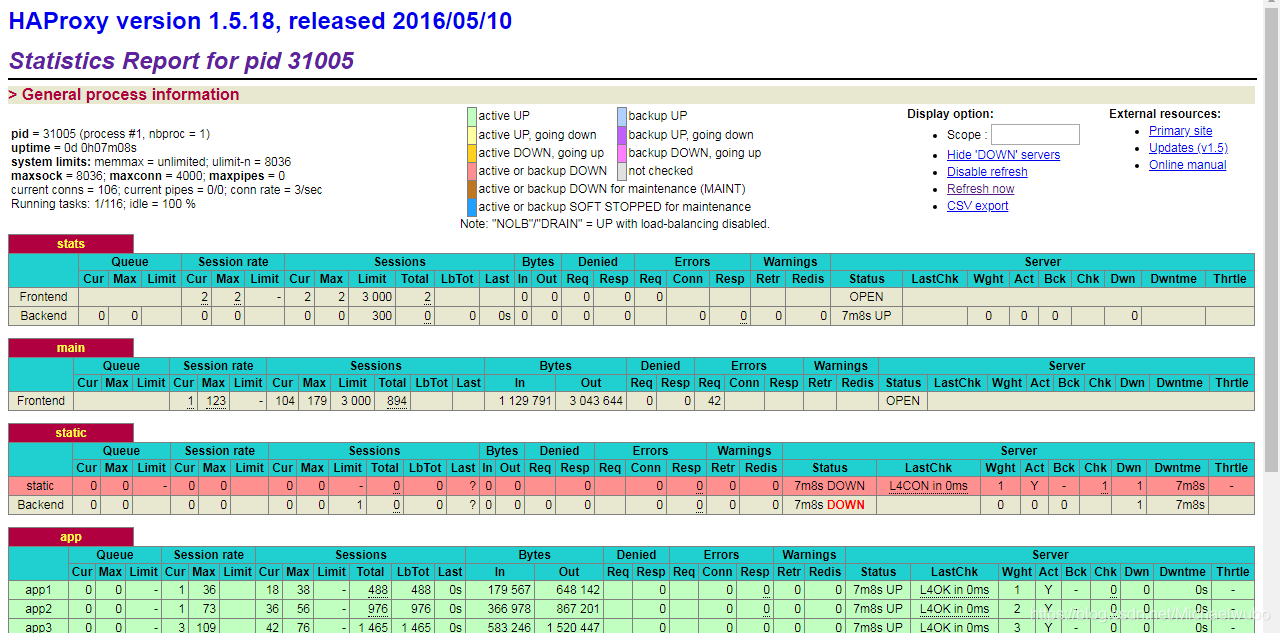The image size is (1280, 633).
Task: Click the pink 'backup DOWN, going up' swatch
Action: 621,152
